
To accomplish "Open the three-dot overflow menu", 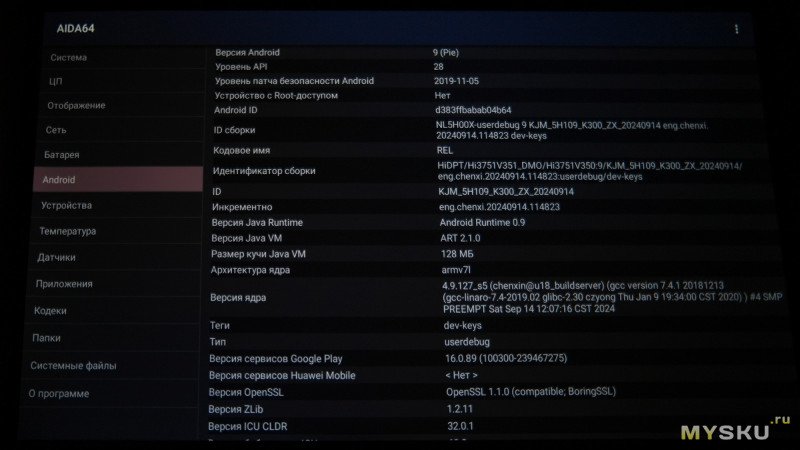I will tap(736, 29).
